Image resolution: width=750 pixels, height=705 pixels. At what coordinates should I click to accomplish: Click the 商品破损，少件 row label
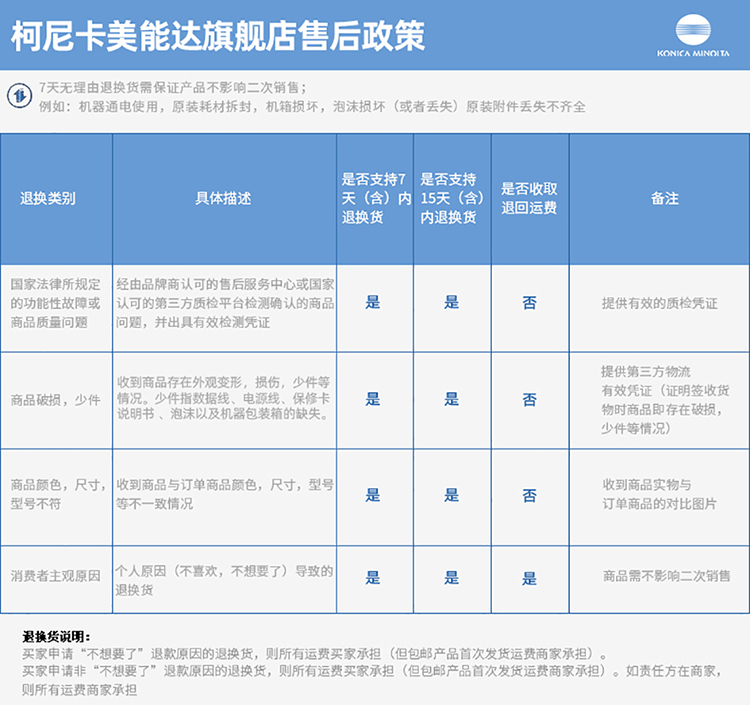coord(55,399)
